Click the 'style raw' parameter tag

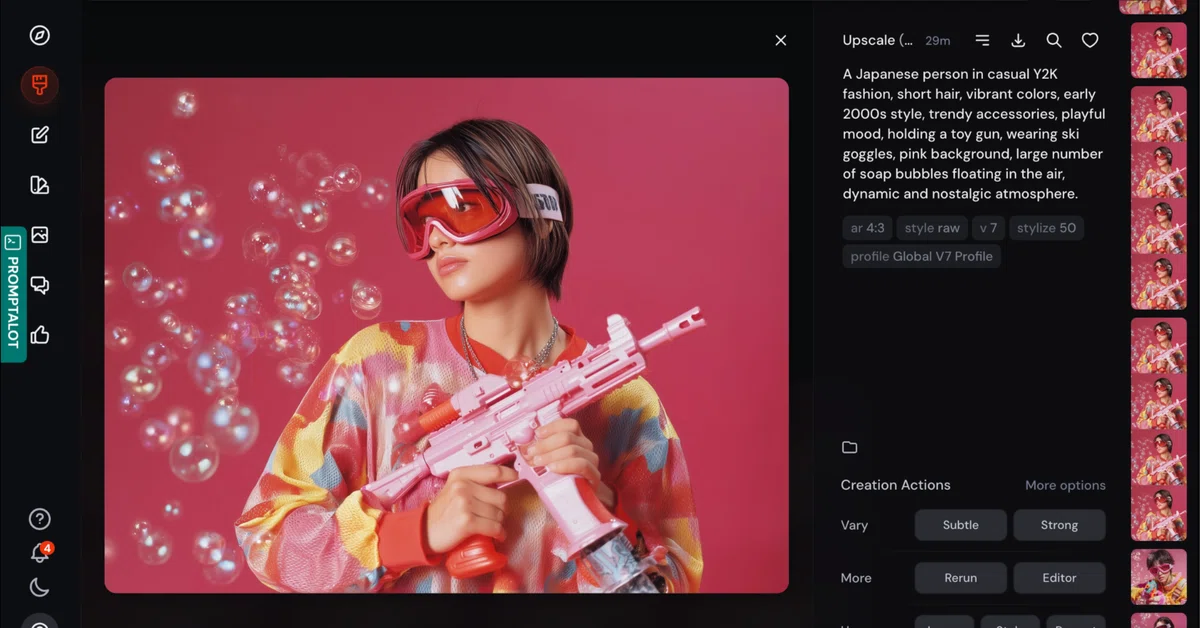[932, 228]
